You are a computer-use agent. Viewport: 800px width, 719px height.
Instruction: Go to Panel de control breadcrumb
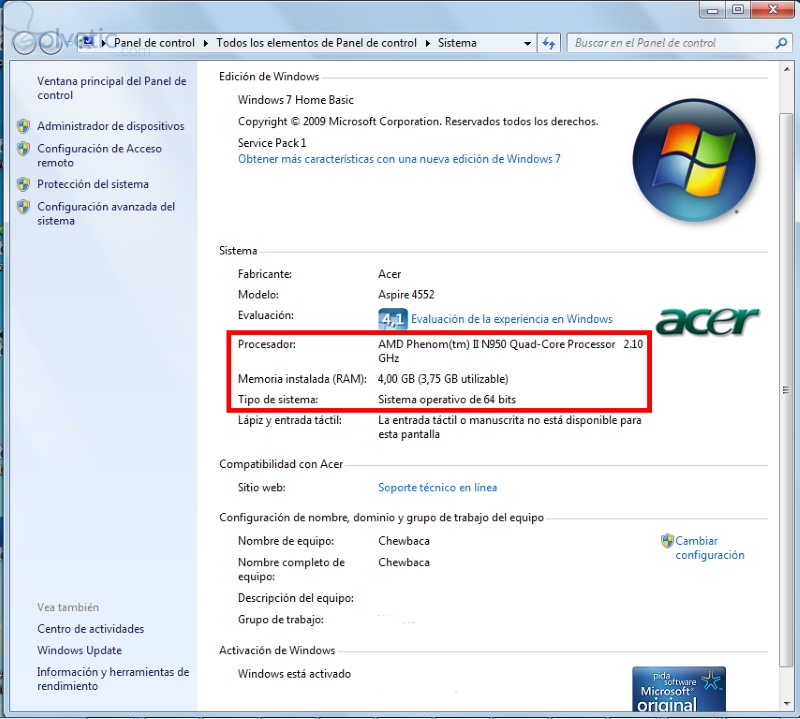[x=154, y=43]
